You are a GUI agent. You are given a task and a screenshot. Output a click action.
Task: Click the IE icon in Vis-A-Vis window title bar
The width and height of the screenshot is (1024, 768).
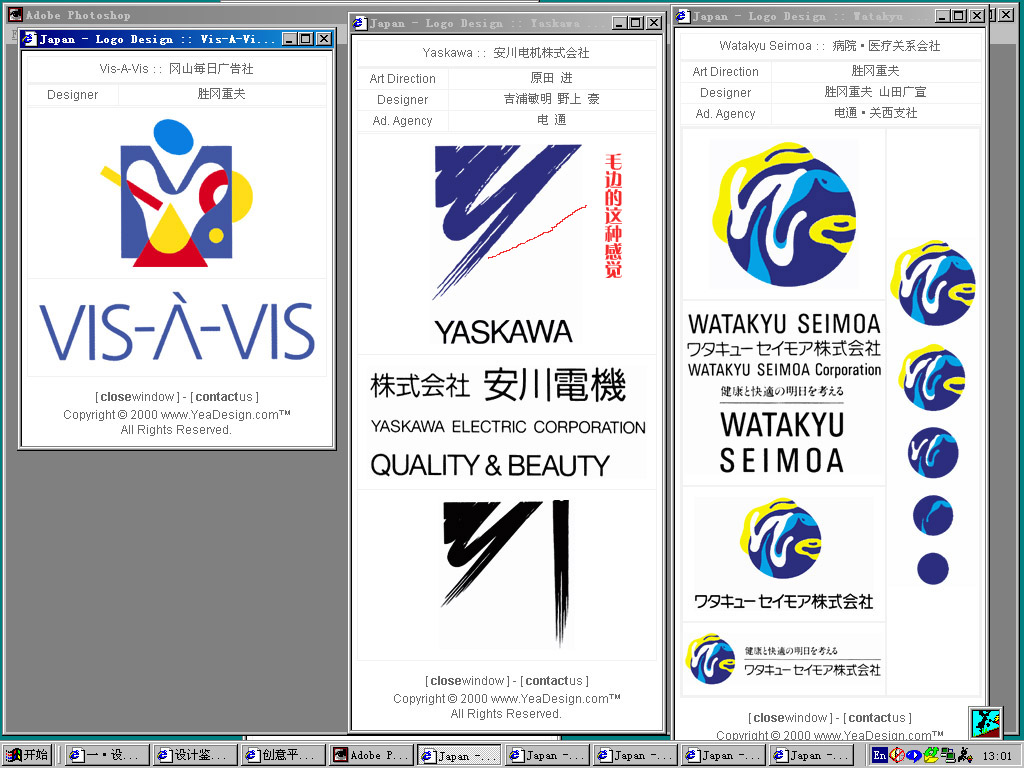30,39
